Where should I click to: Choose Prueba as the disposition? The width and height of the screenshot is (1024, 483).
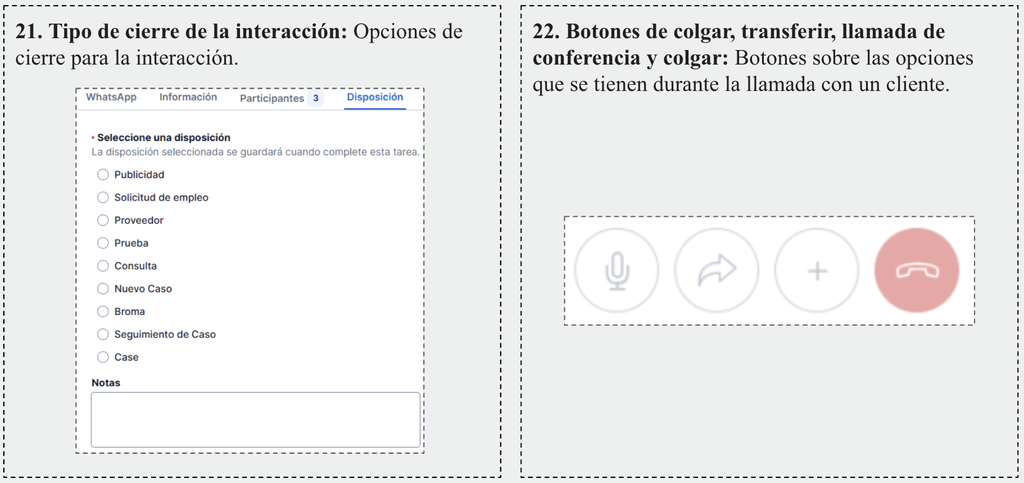(103, 243)
